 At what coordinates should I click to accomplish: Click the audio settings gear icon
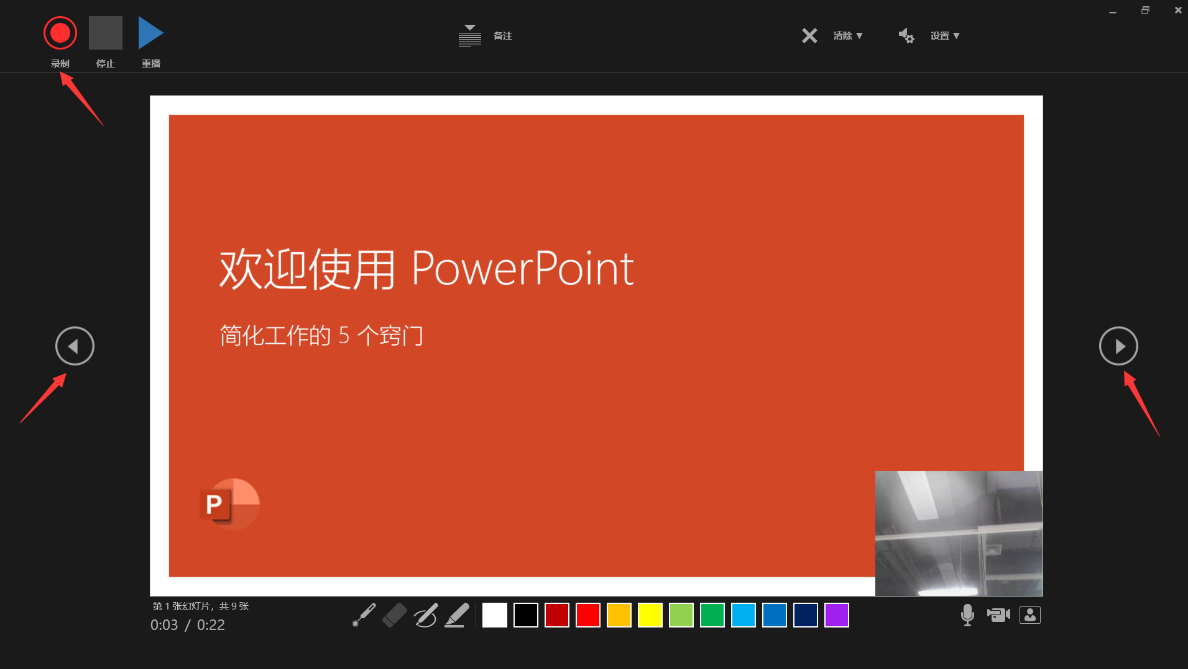(x=906, y=36)
